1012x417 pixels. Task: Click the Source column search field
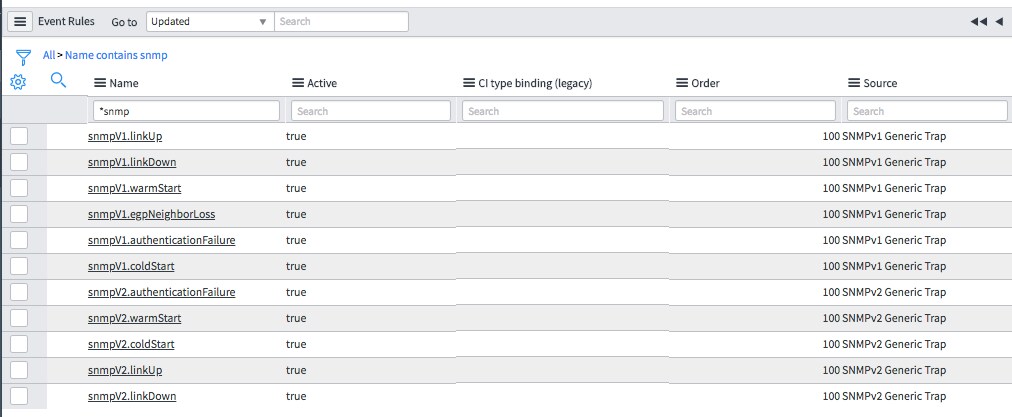coord(927,111)
